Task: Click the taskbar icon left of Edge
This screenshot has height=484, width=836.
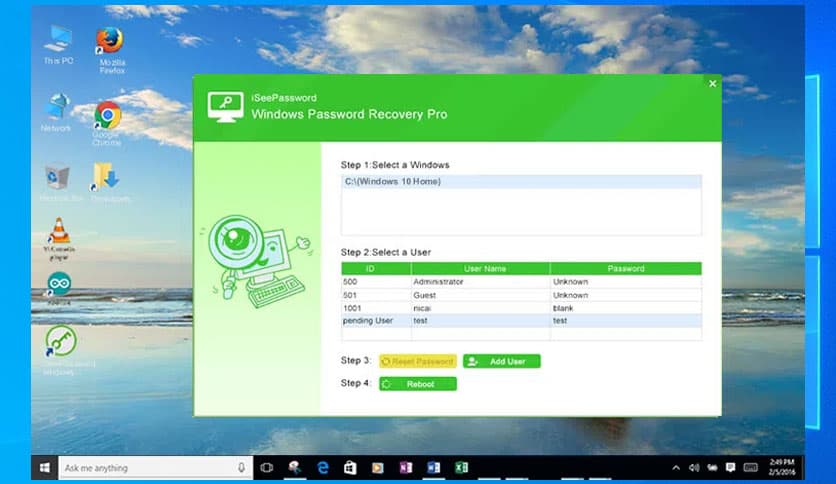Action: (294, 468)
